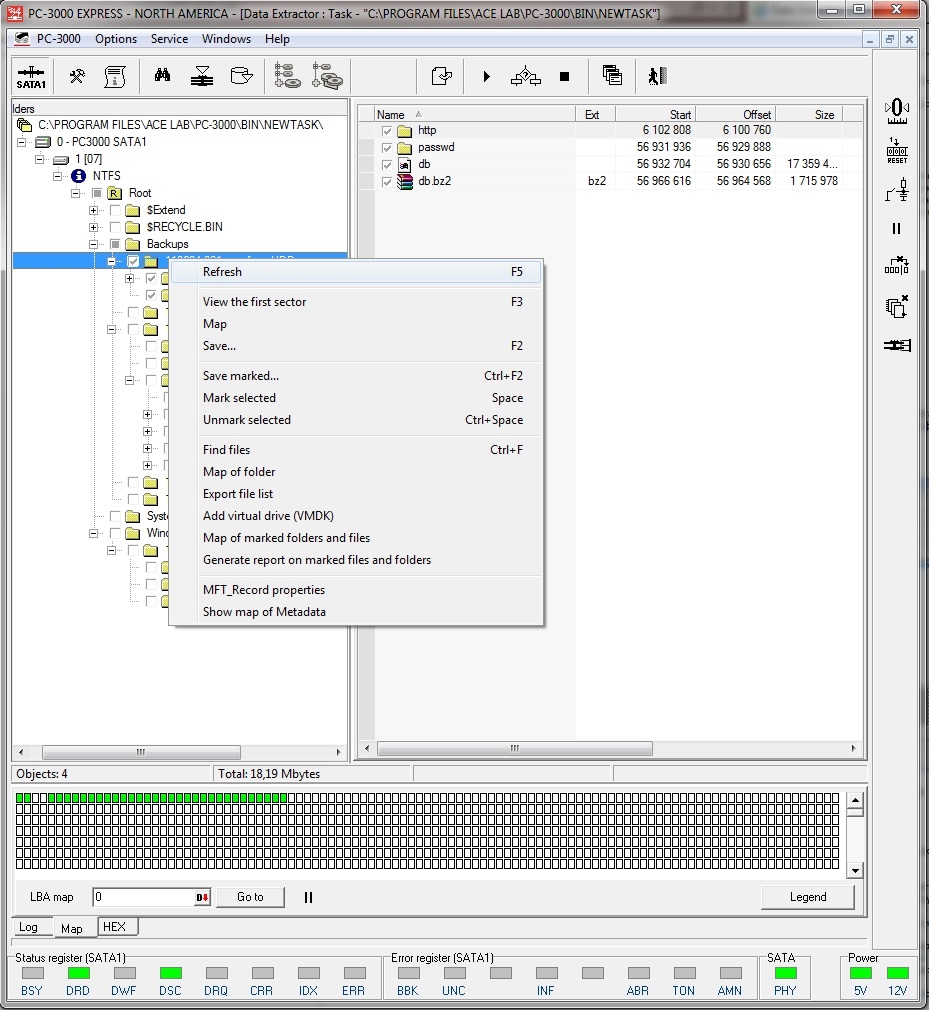The width and height of the screenshot is (929, 1010).
Task: Click the Go to button
Action: [x=250, y=897]
